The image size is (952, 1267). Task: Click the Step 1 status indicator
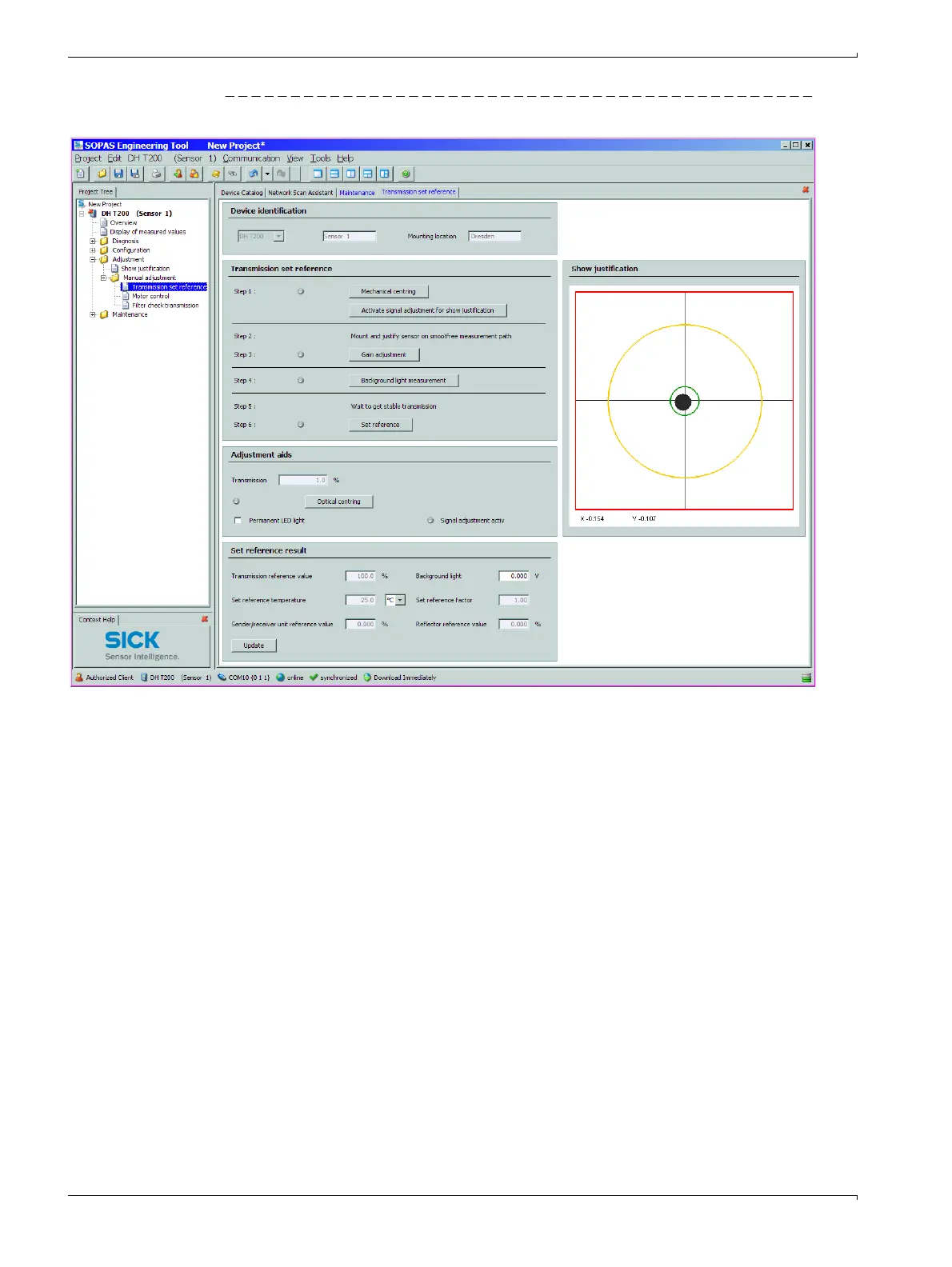pos(301,291)
